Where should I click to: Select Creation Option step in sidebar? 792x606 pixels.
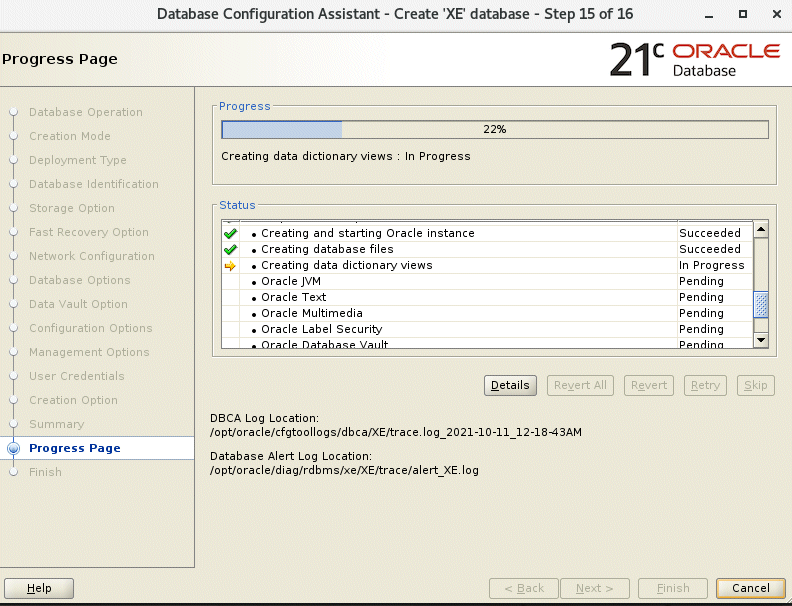pos(73,400)
